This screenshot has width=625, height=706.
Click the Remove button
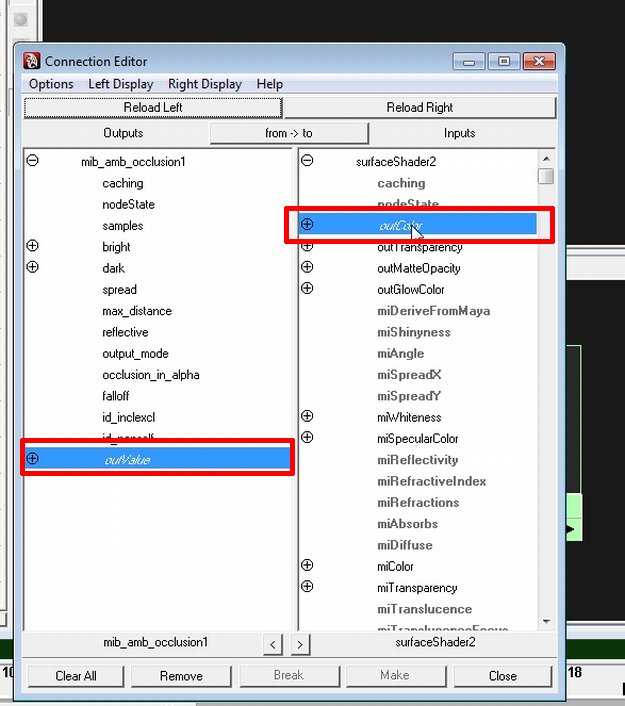[181, 676]
